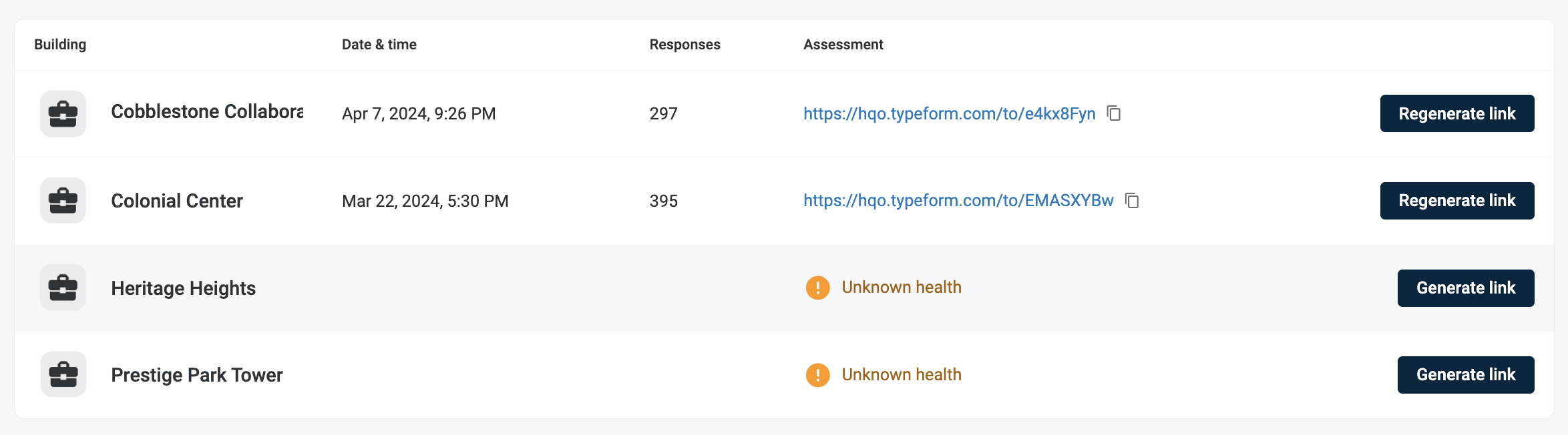
Task: Copy the EMASXYBw typeform link
Action: [x=1132, y=200]
